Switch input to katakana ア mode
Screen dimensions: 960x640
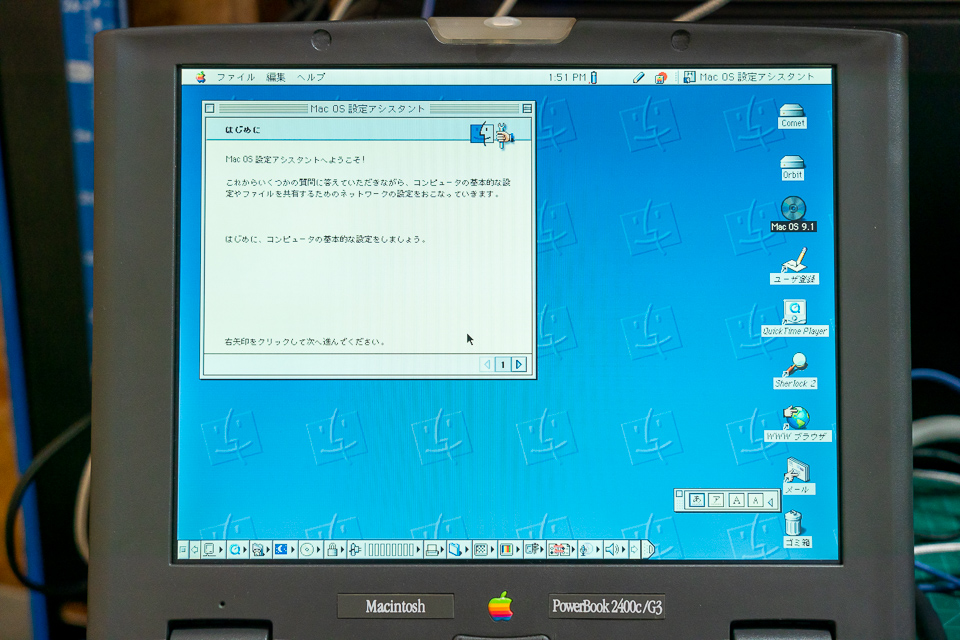(x=716, y=500)
